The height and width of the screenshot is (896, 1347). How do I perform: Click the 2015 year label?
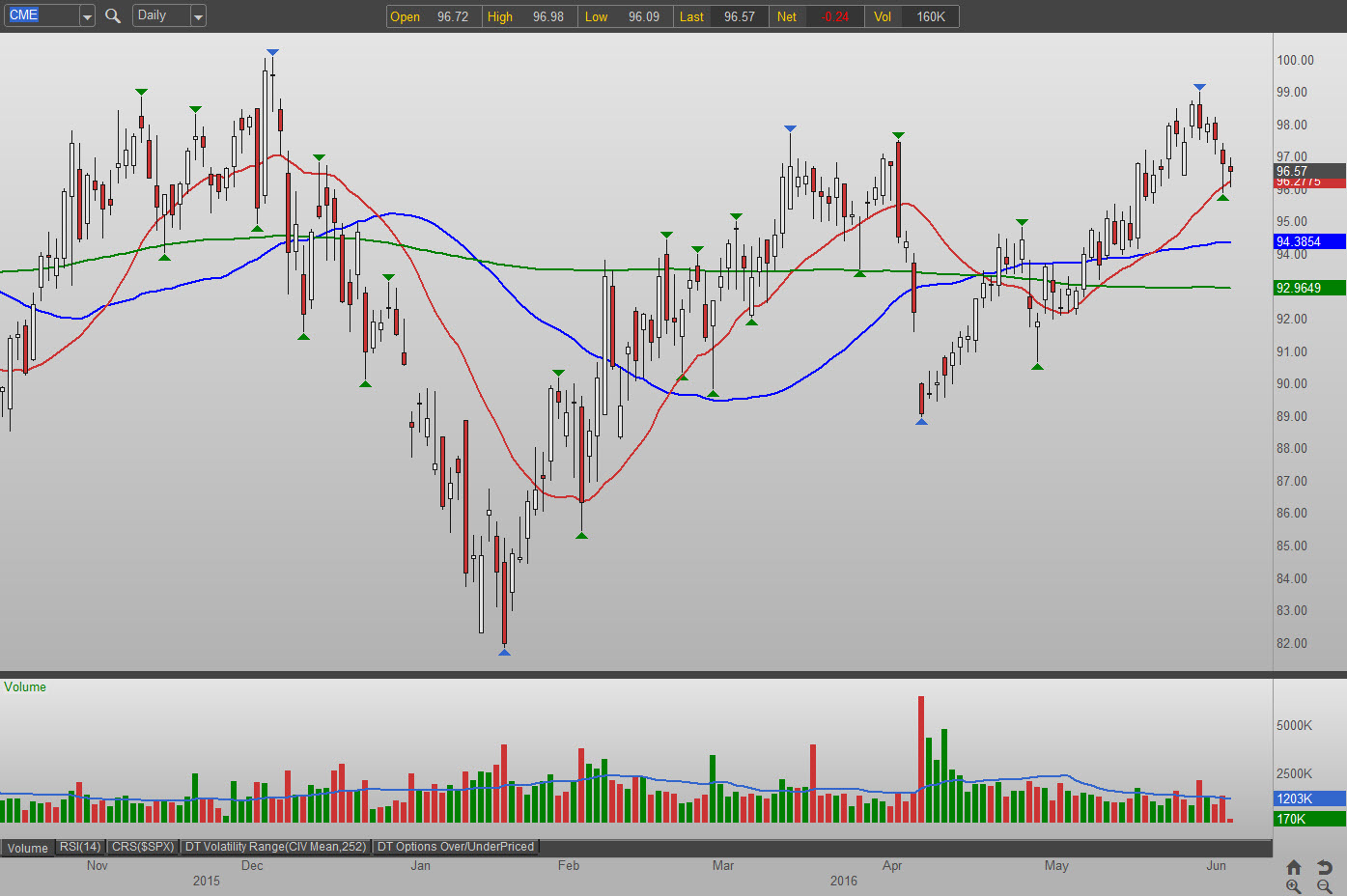click(207, 881)
